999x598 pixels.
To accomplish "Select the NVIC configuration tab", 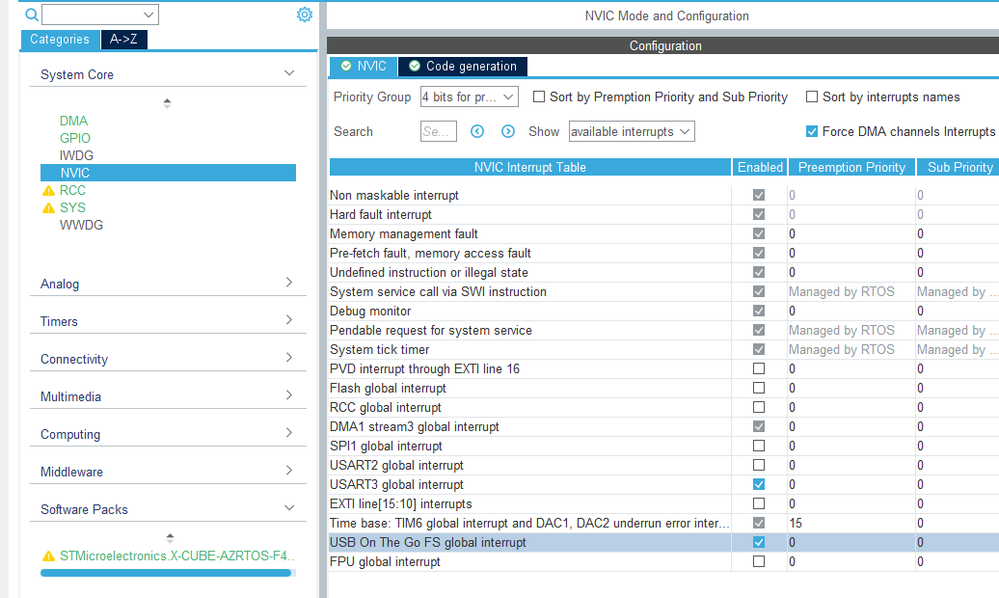I will pyautogui.click(x=363, y=66).
